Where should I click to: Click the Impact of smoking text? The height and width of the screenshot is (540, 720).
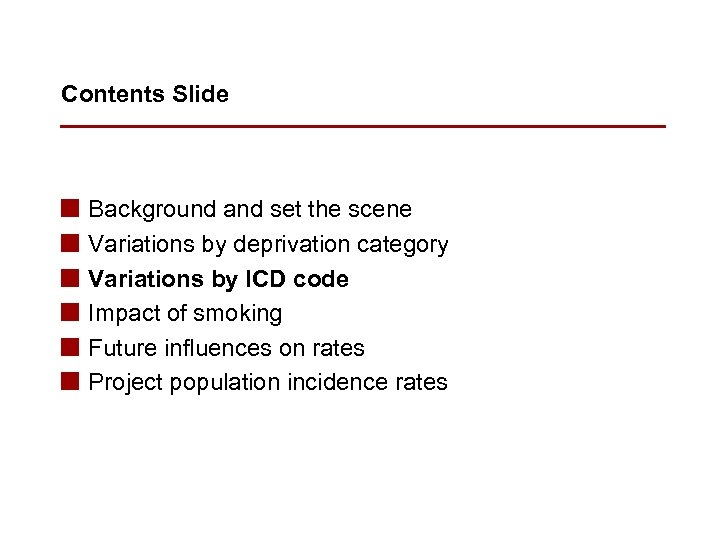pos(185,313)
